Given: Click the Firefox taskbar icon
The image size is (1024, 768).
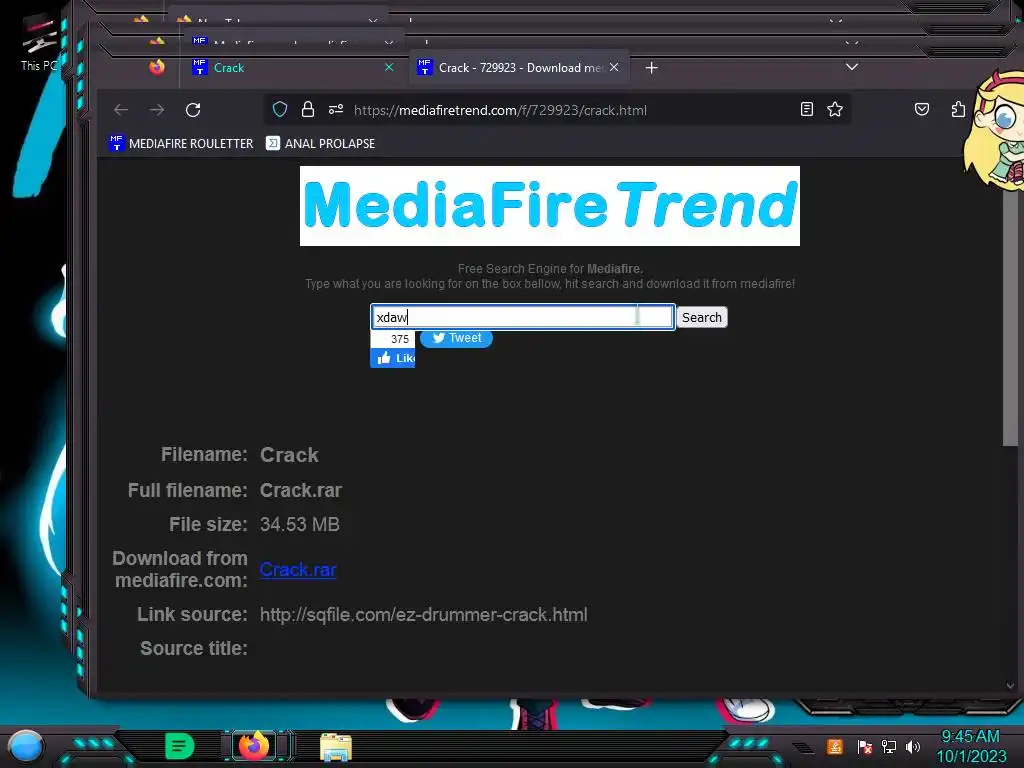Looking at the screenshot, I should [x=255, y=746].
